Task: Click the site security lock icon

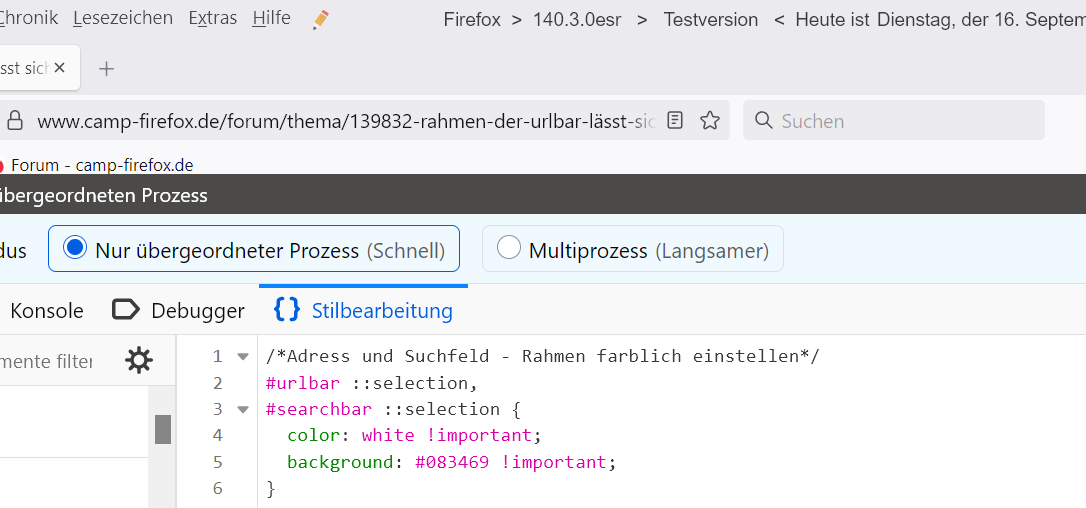Action: point(14,121)
